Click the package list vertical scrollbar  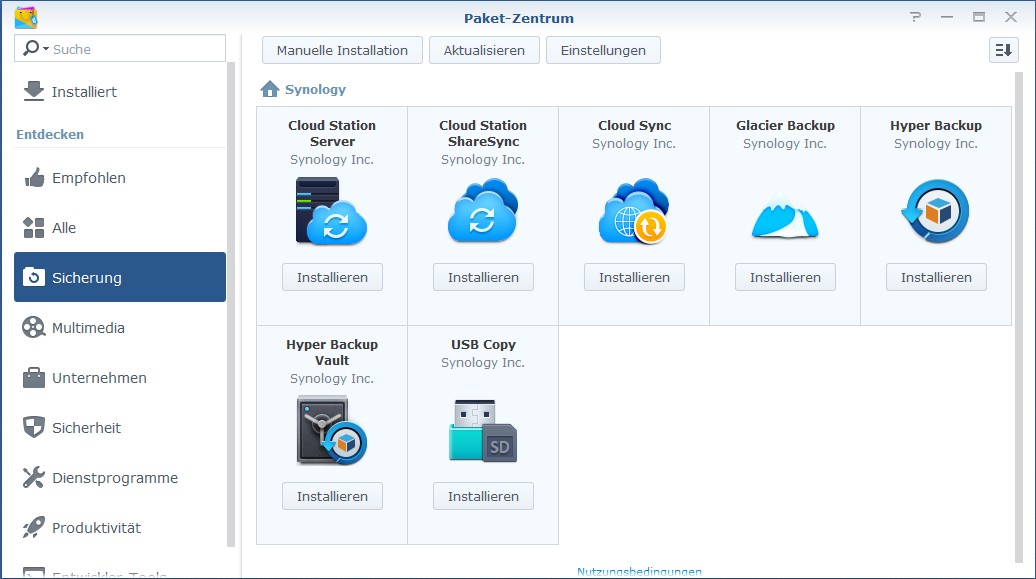click(x=1018, y=317)
